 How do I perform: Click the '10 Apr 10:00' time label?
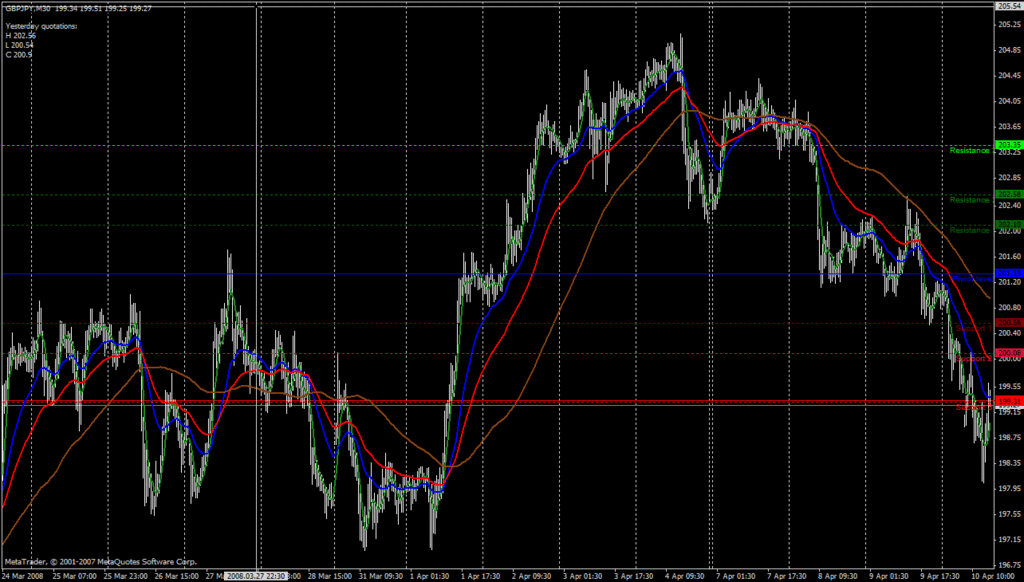[993, 577]
